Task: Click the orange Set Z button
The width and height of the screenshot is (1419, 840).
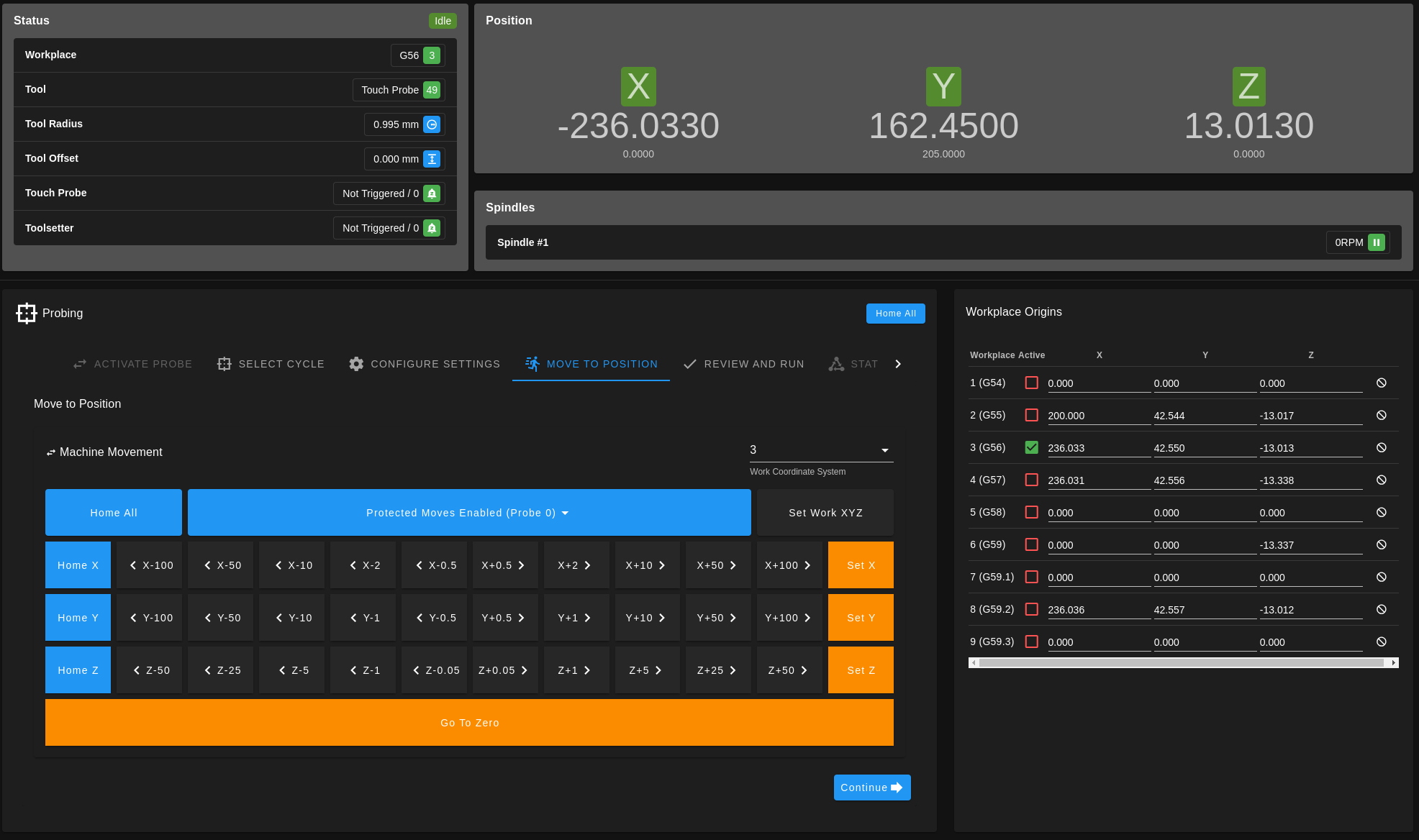Action: 861,670
